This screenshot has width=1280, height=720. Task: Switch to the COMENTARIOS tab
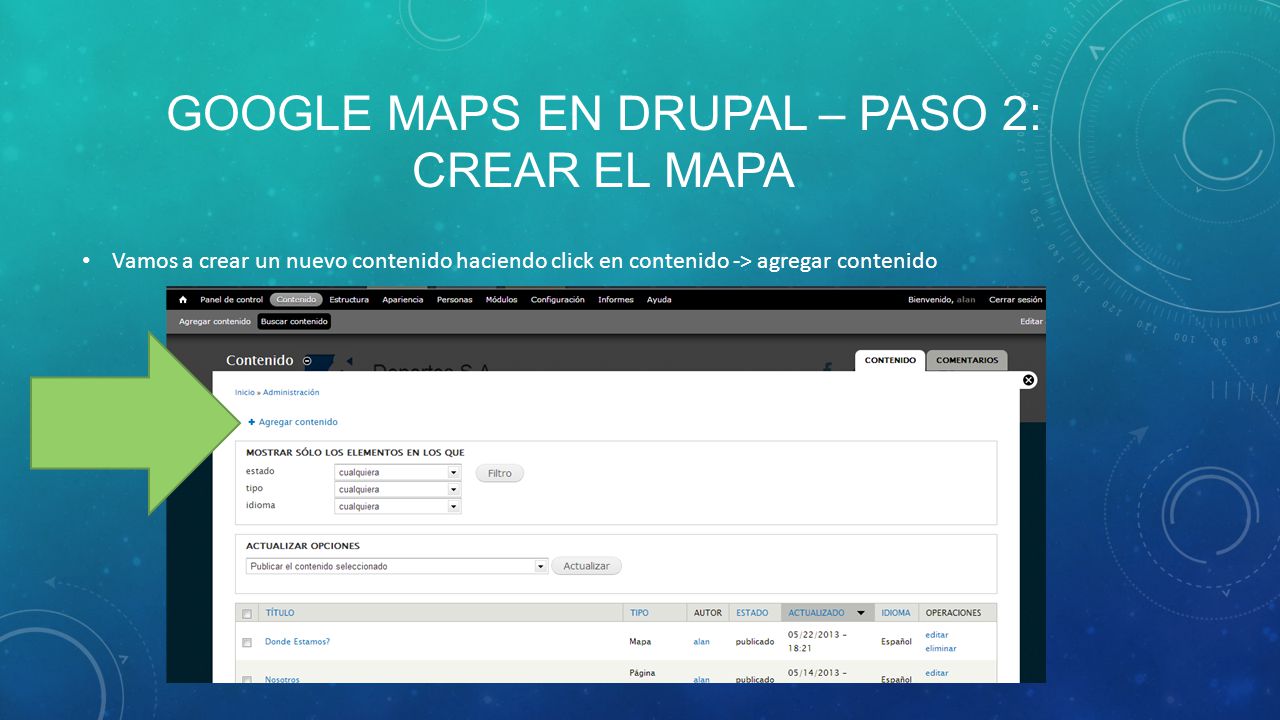click(x=967, y=361)
